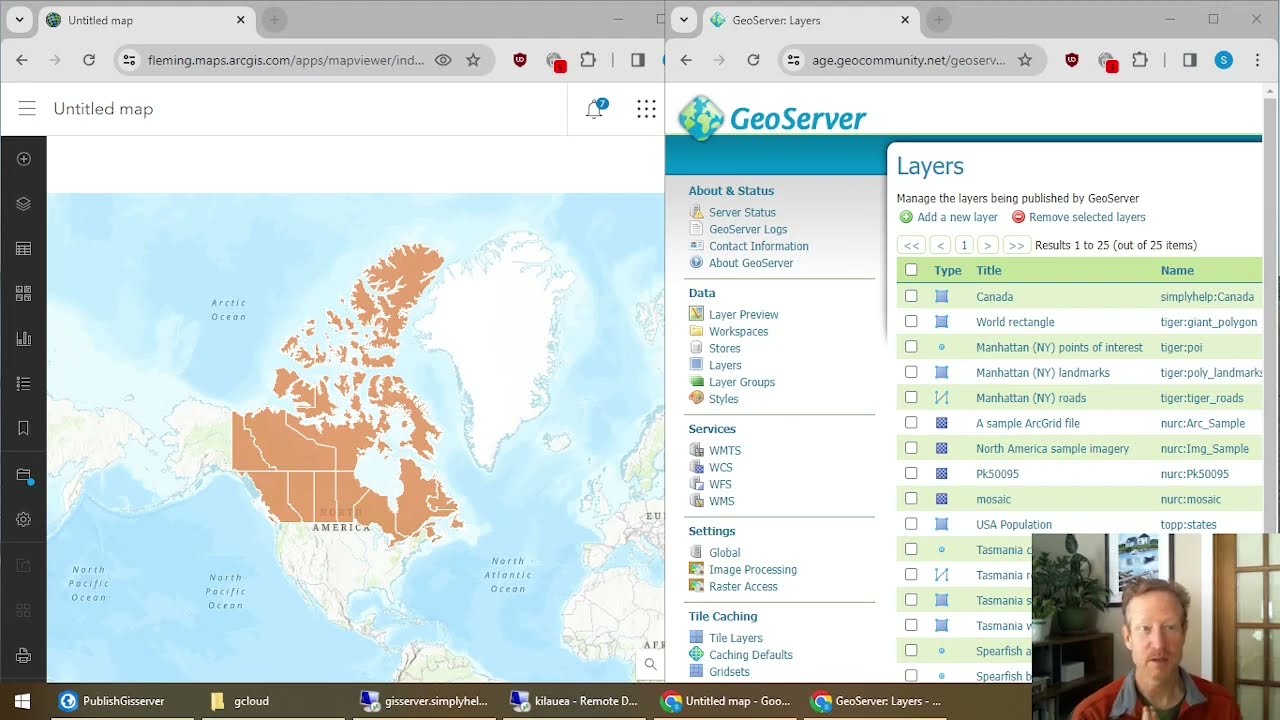Screen dimensions: 1280x720
Task: Open the Layers panel in ArcGIS sidebar
Action: pos(24,204)
